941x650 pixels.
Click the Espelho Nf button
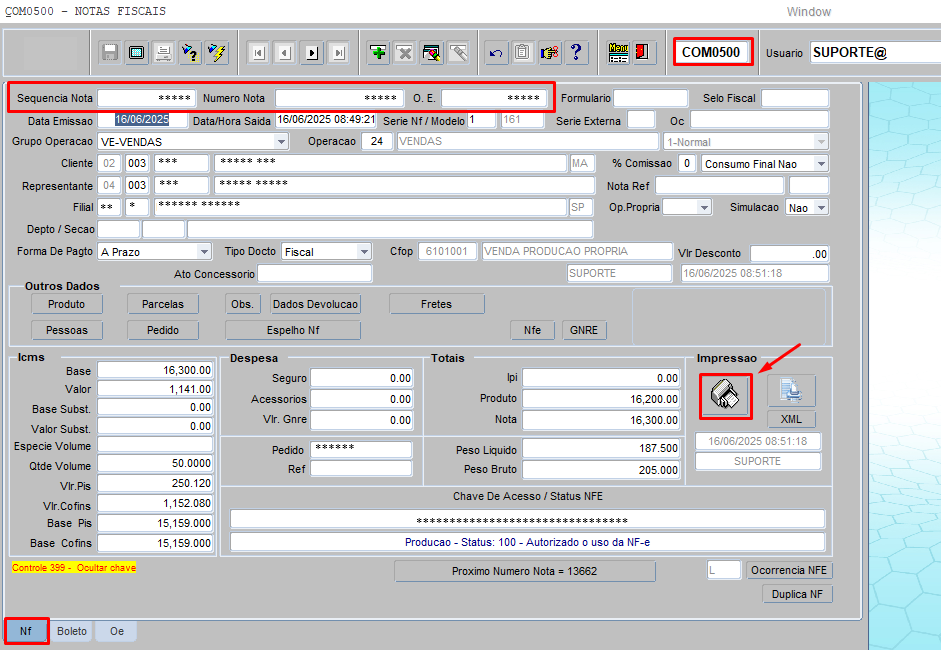[292, 330]
